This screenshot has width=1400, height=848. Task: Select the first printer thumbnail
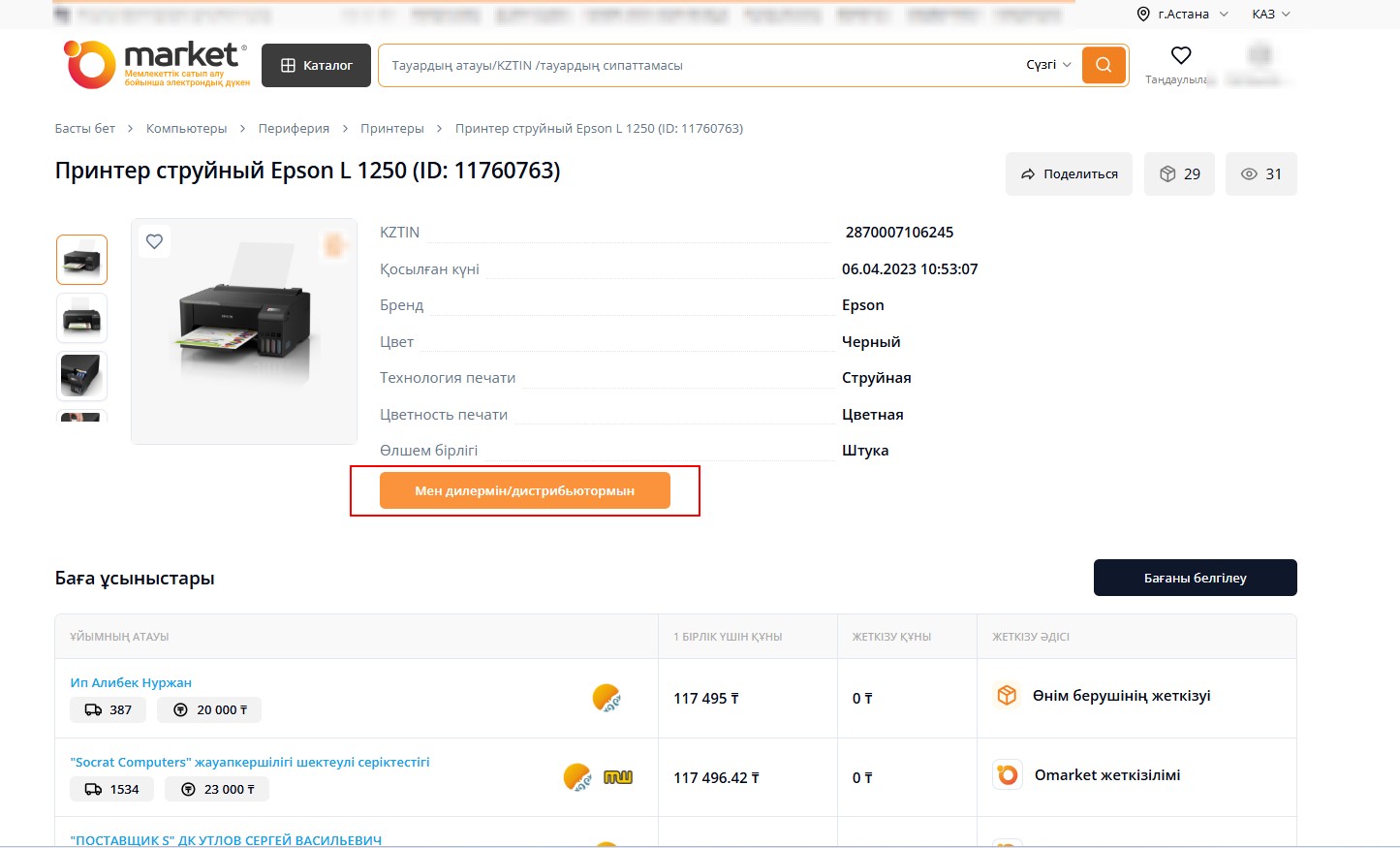pyautogui.click(x=81, y=260)
